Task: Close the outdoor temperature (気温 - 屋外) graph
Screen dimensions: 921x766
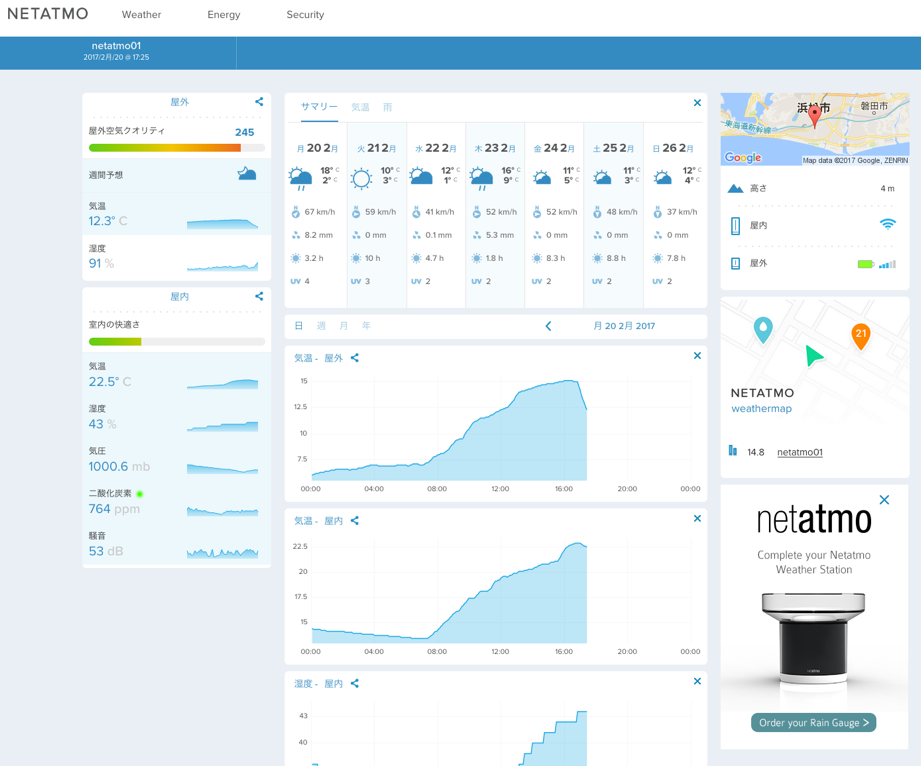Action: point(697,355)
